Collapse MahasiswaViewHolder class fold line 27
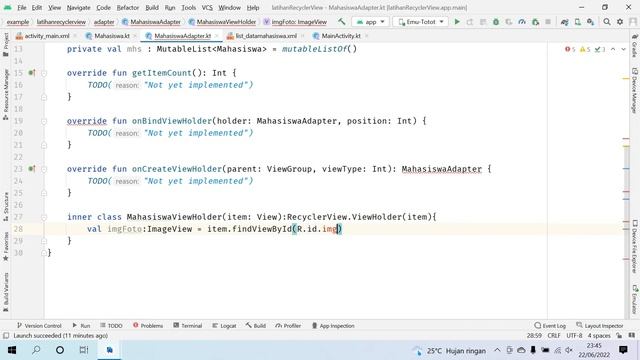The image size is (640, 360). [44, 217]
